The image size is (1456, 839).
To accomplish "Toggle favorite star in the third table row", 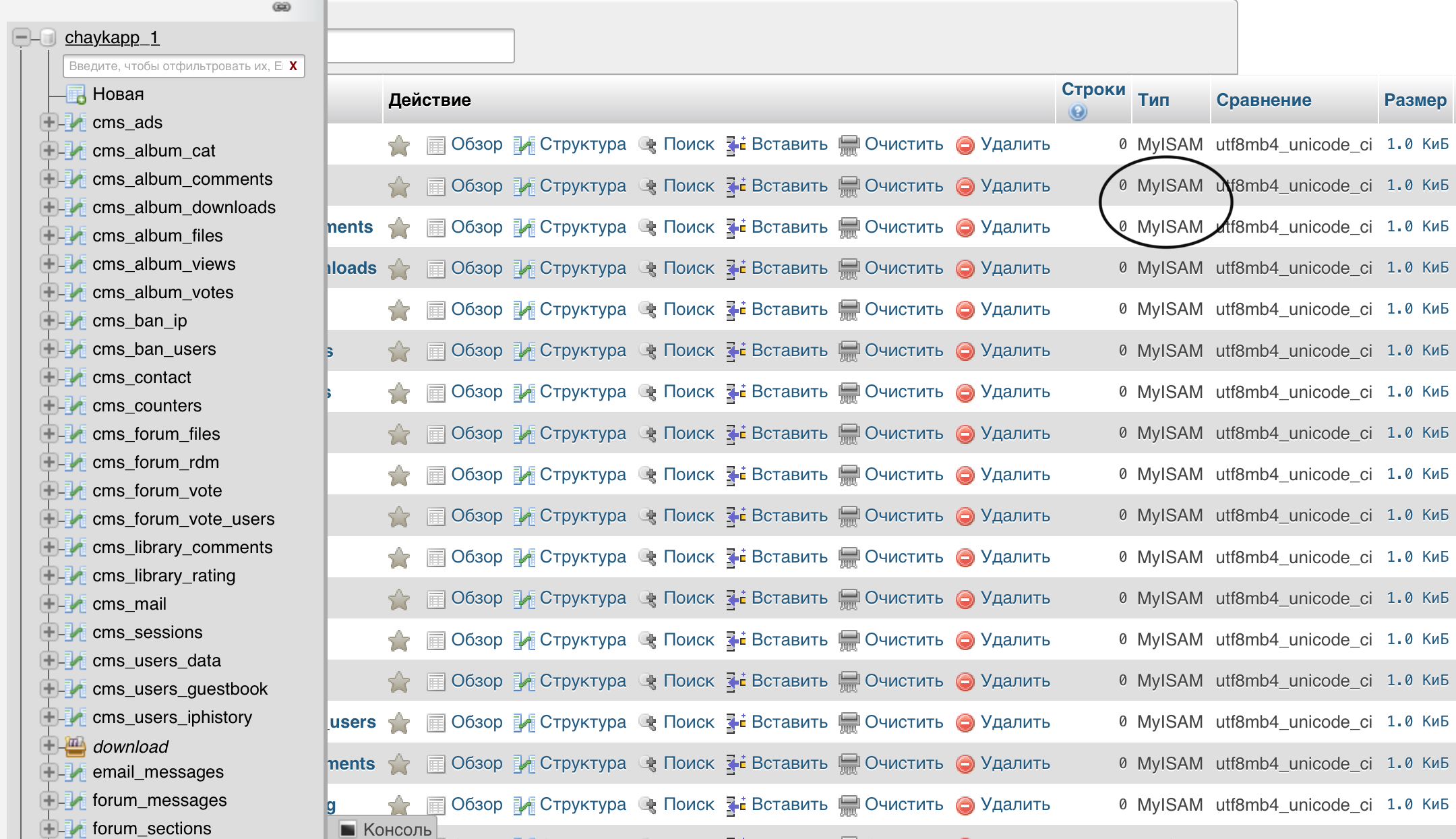I will [x=399, y=227].
